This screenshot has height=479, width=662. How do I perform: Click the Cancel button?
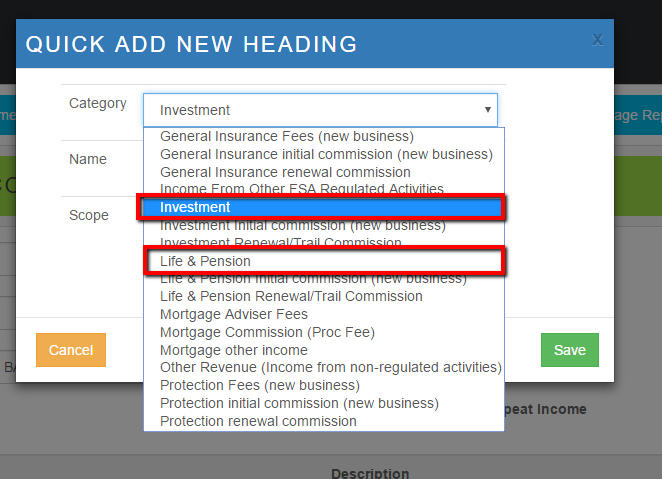pyautogui.click(x=71, y=350)
